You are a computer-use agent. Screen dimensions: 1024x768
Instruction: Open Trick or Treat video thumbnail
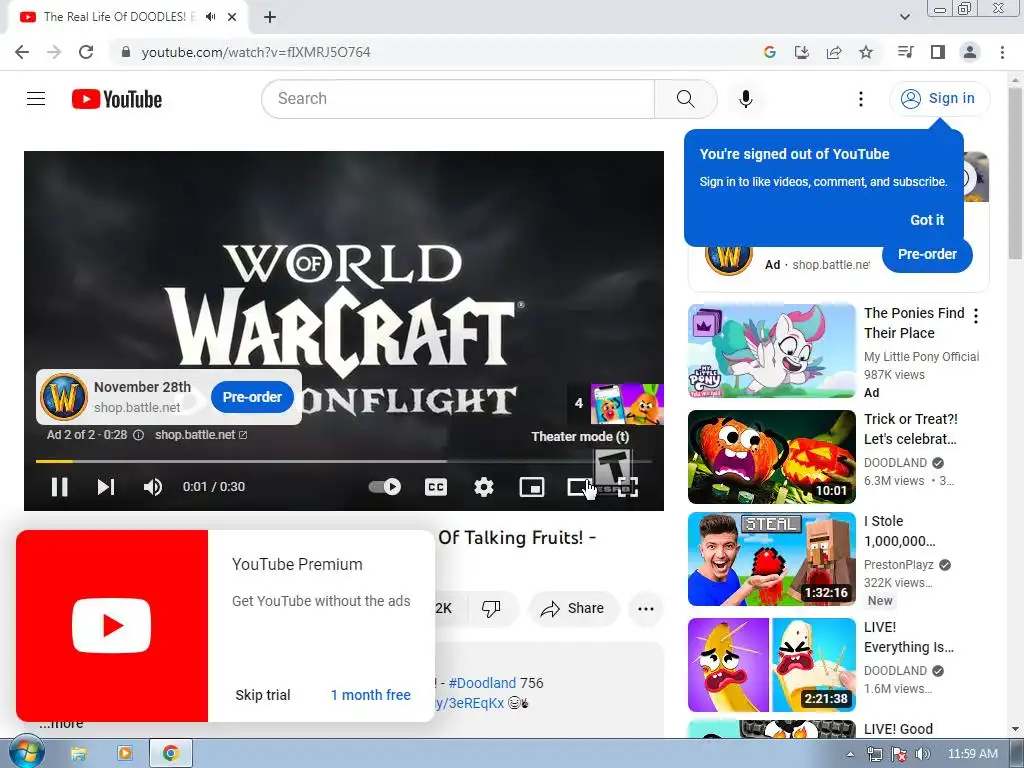pyautogui.click(x=771, y=457)
